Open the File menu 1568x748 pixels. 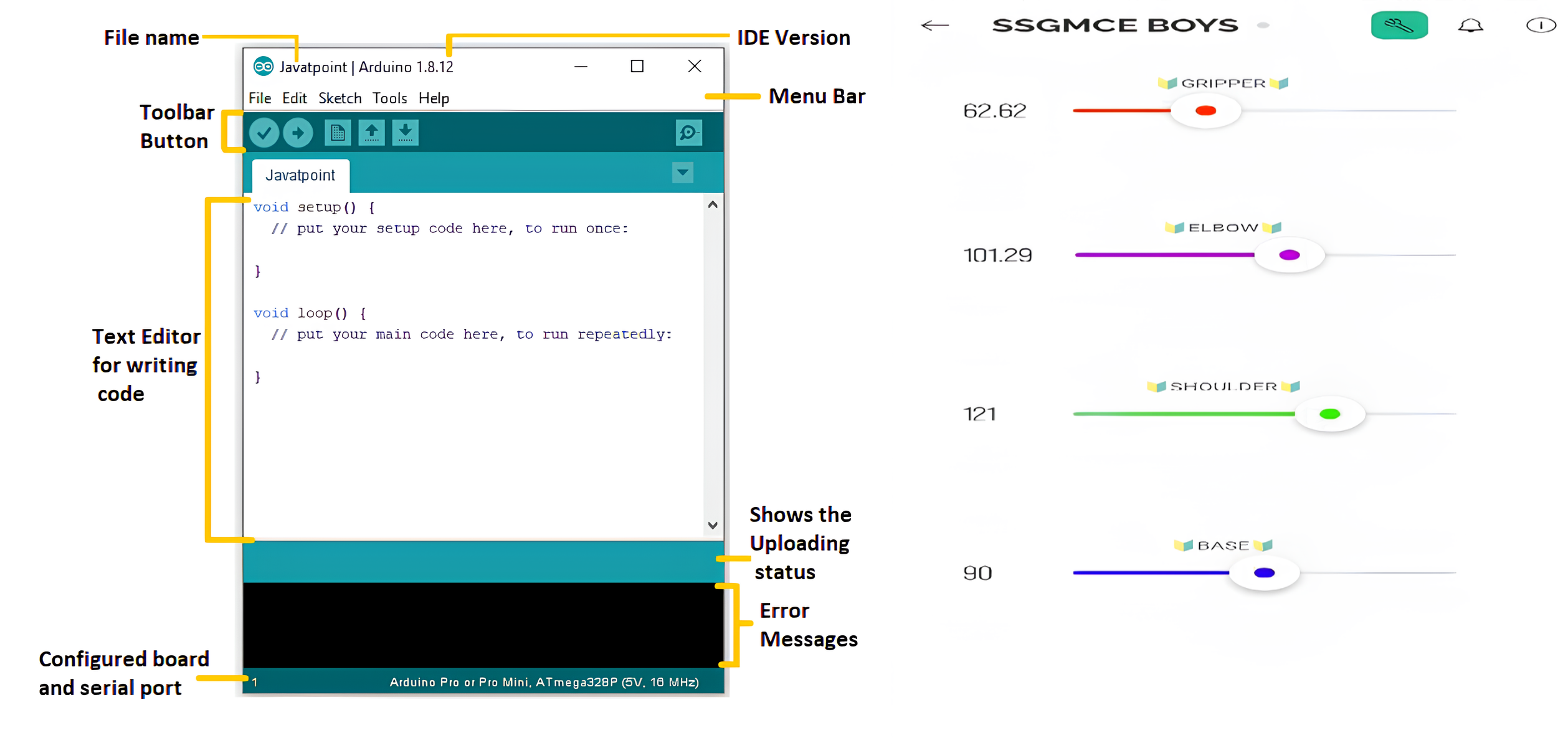[260, 98]
